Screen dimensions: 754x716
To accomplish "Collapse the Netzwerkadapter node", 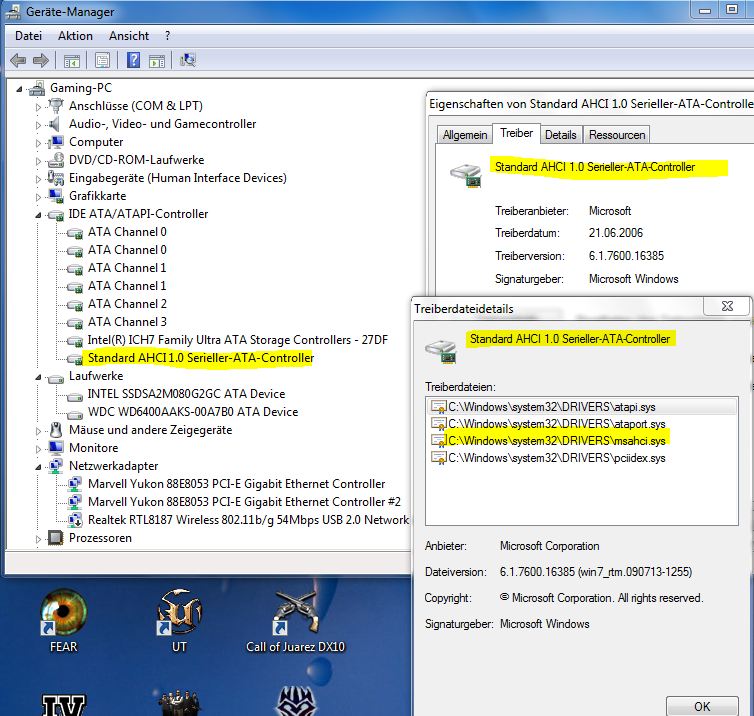I will coord(38,467).
